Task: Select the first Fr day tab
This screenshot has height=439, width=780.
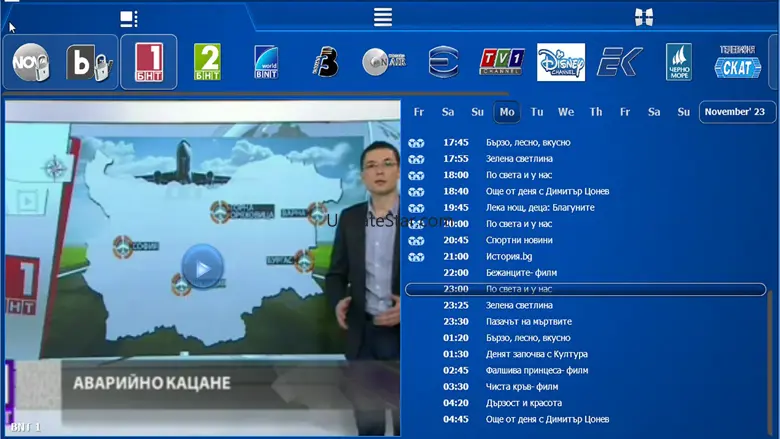Action: point(419,112)
